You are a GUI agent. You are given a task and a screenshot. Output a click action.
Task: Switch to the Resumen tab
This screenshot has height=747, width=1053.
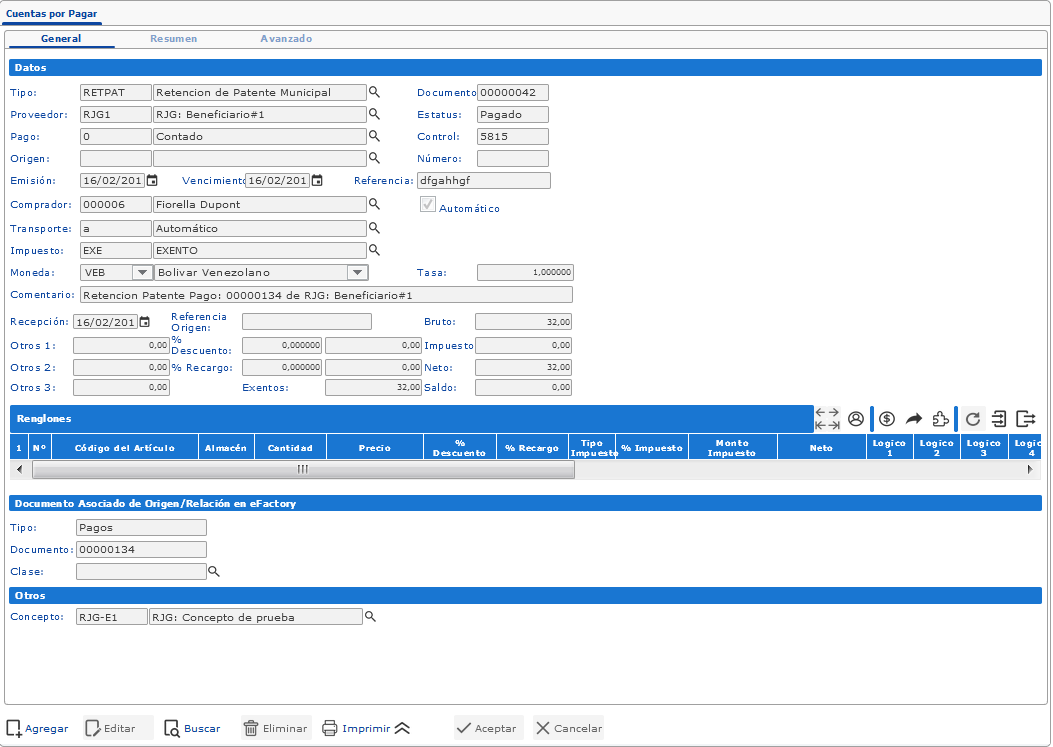[x=173, y=39]
